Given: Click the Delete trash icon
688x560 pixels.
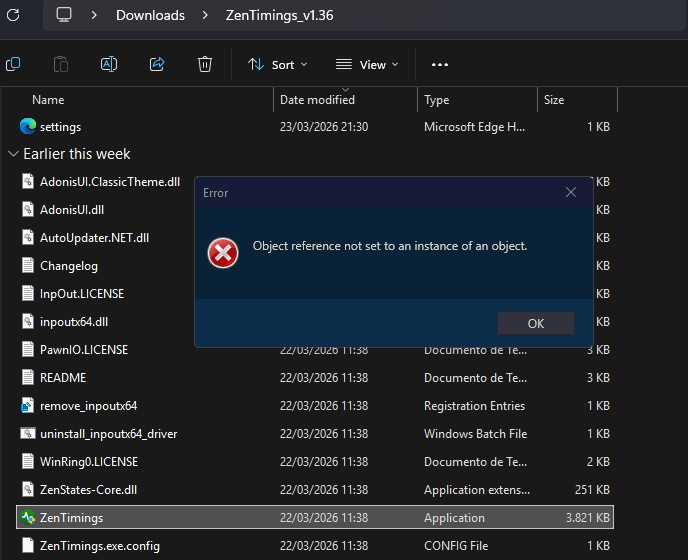Looking at the screenshot, I should (205, 64).
